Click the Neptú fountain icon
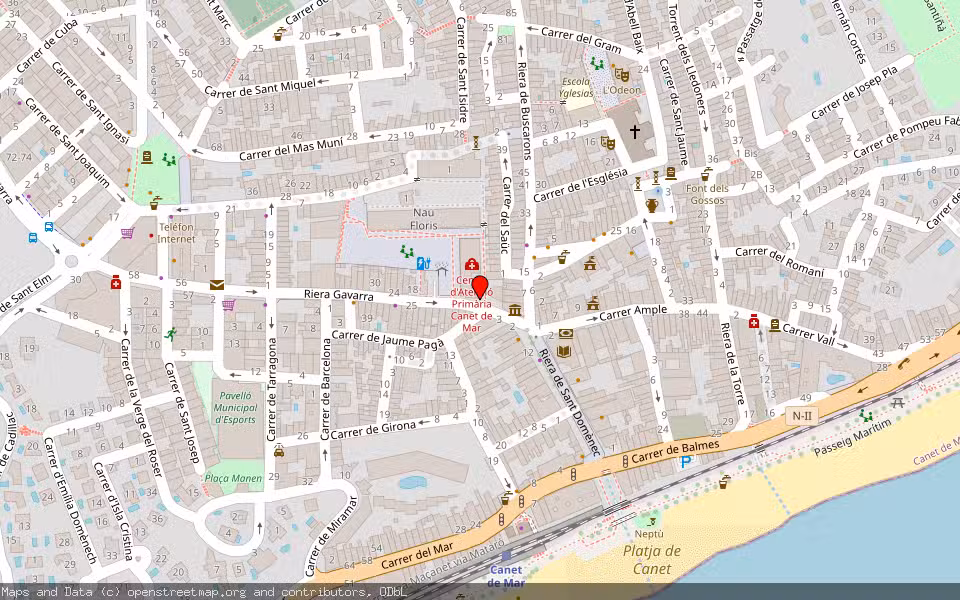 click(651, 521)
